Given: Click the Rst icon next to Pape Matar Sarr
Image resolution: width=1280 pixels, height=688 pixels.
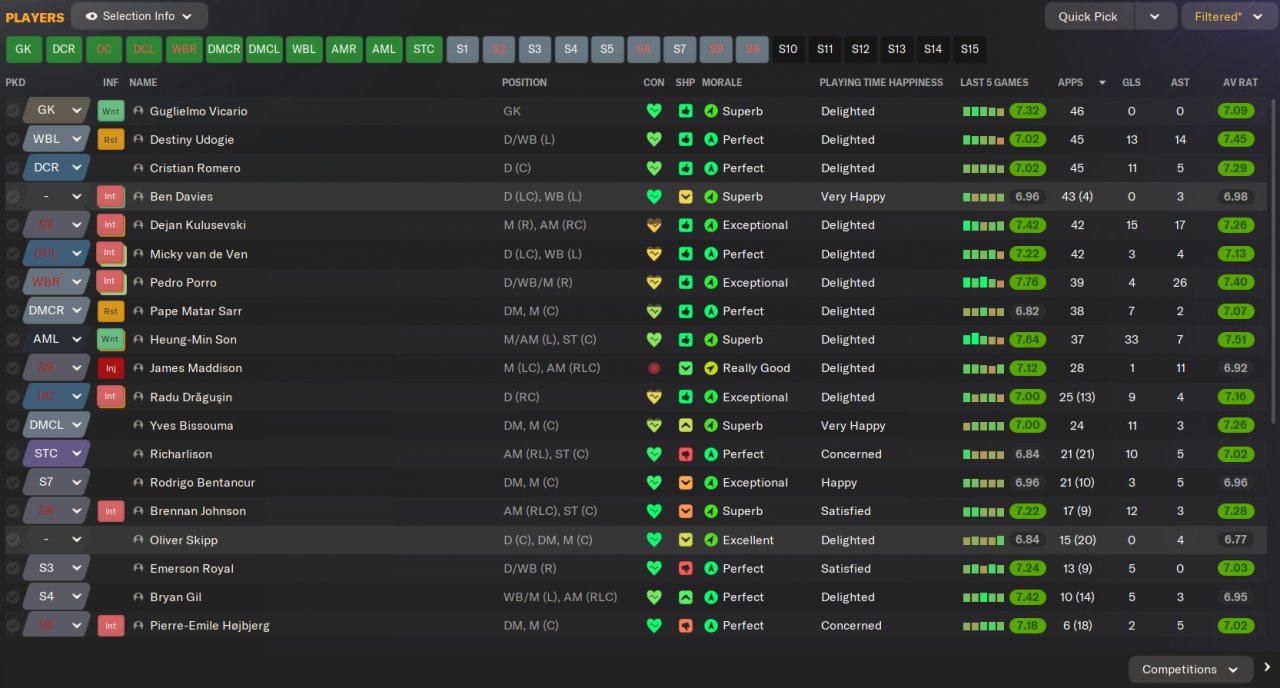Looking at the screenshot, I should (x=111, y=311).
